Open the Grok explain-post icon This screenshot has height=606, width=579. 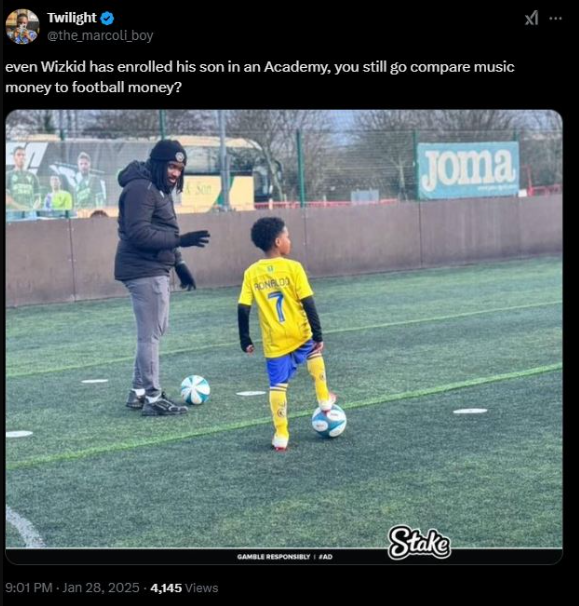[x=531, y=18]
